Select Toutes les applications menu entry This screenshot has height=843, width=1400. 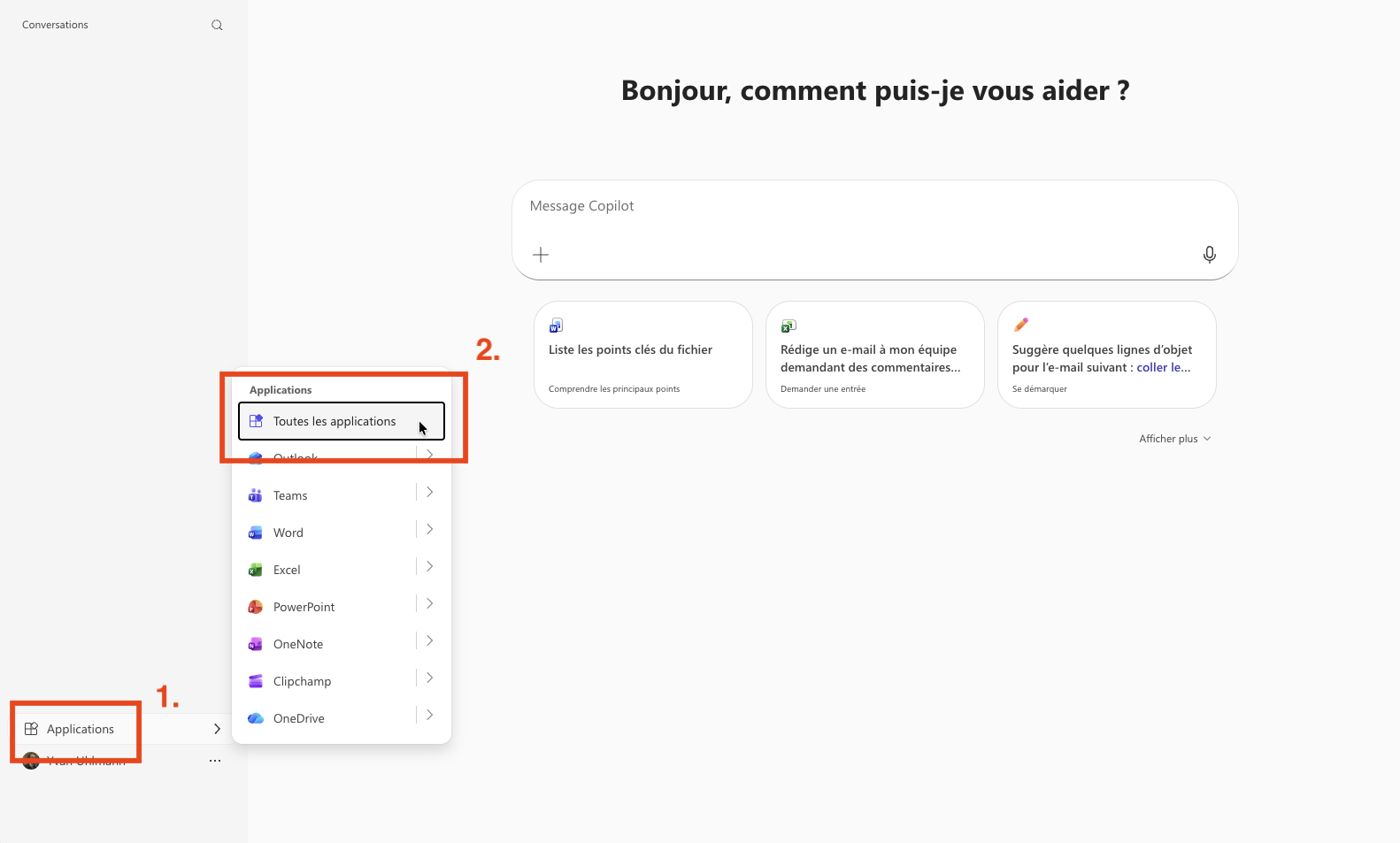(x=335, y=421)
